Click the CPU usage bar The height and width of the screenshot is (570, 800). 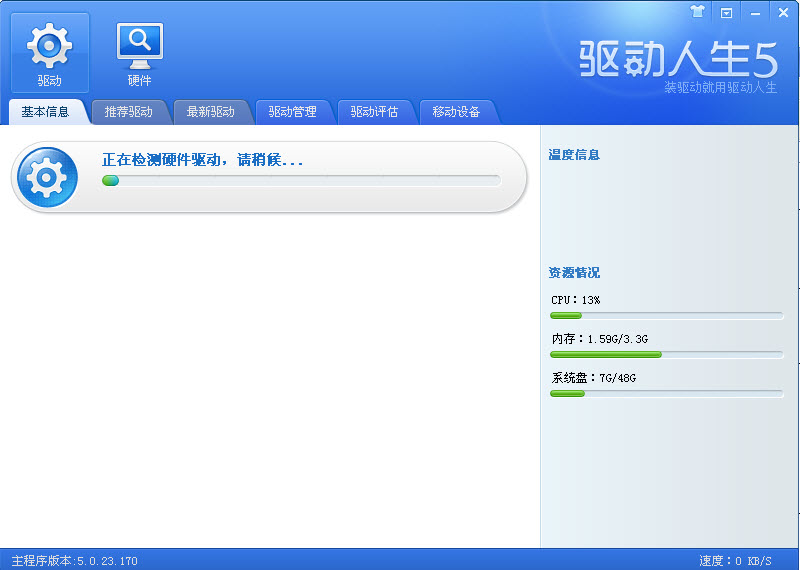666,316
